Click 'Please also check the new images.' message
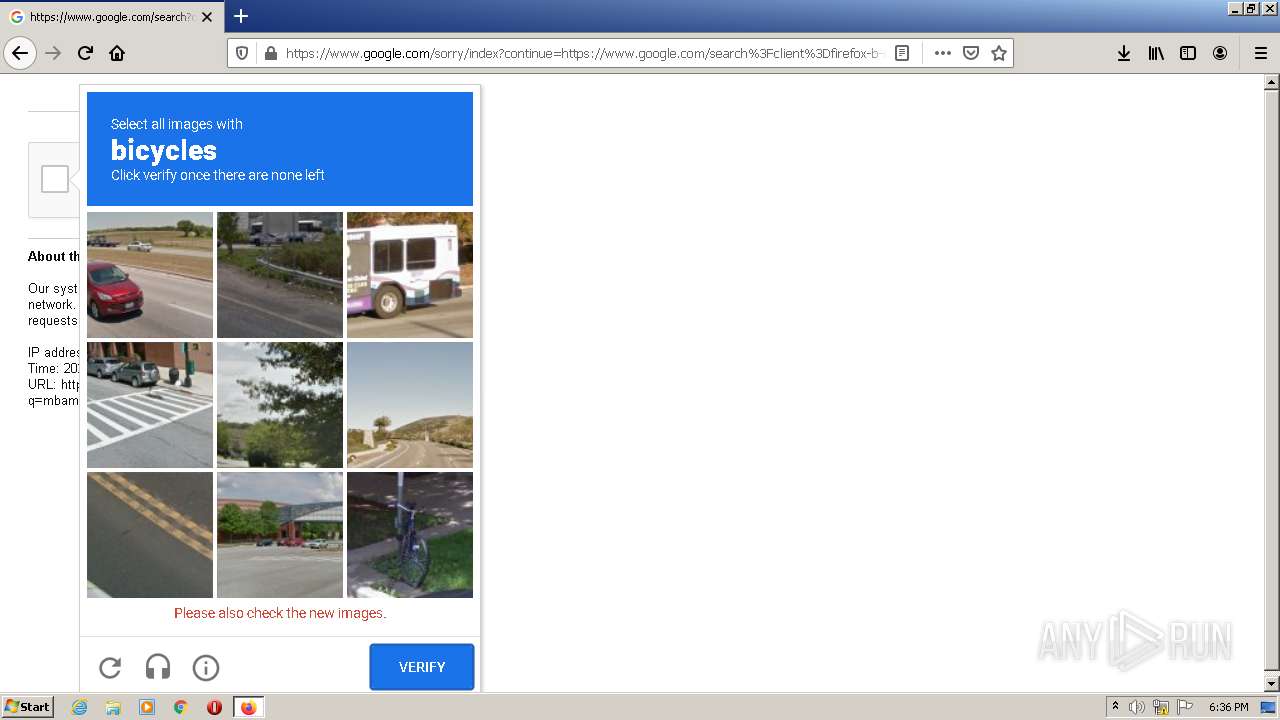 pyautogui.click(x=280, y=613)
